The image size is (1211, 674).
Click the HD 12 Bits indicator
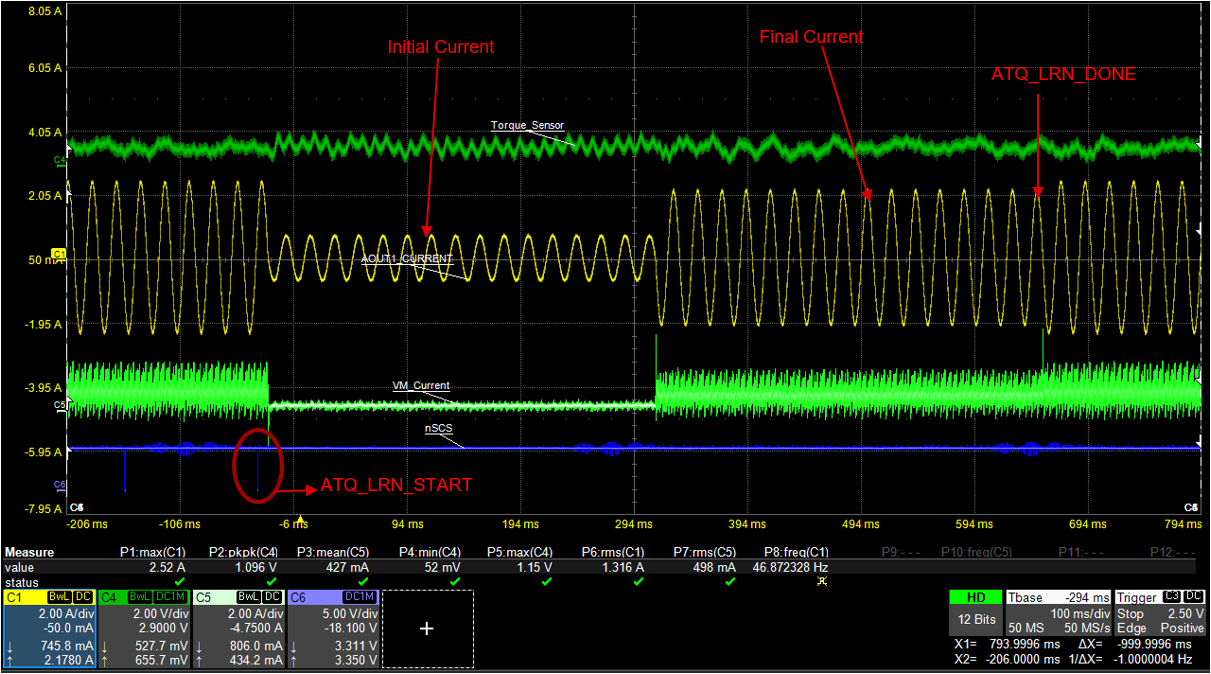click(x=976, y=611)
